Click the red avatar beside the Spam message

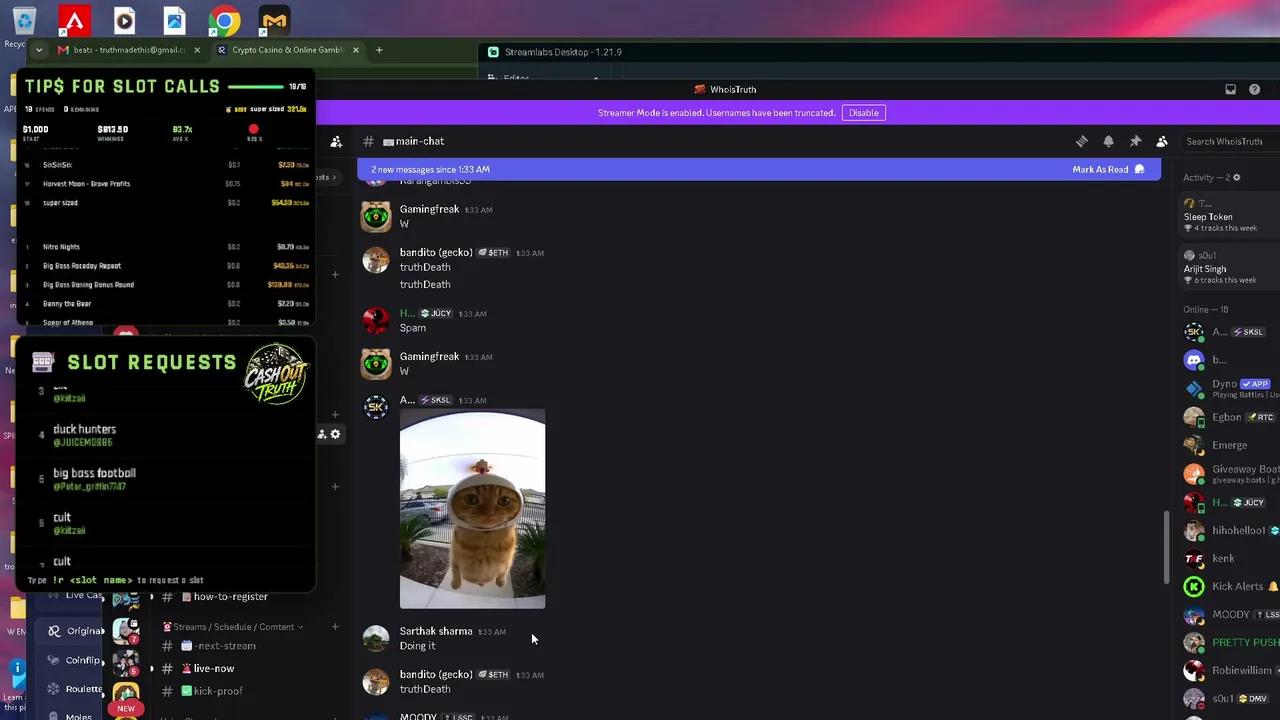(376, 320)
